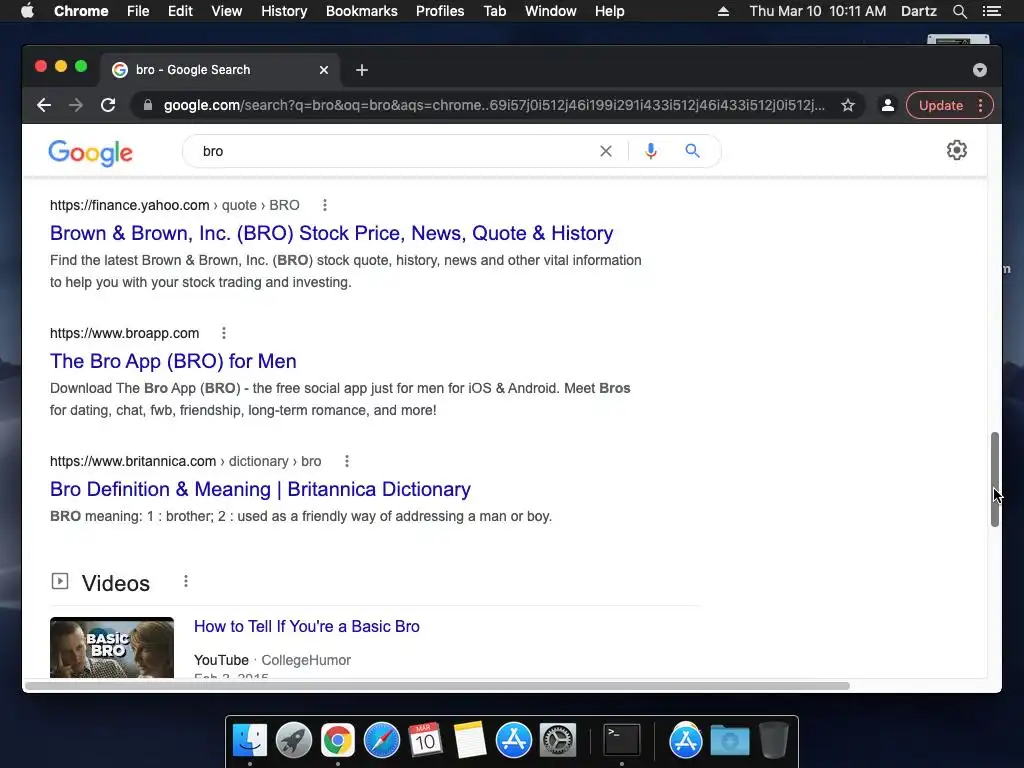Bookmark this page with star icon
This screenshot has width=1024, height=768.
pos(848,105)
